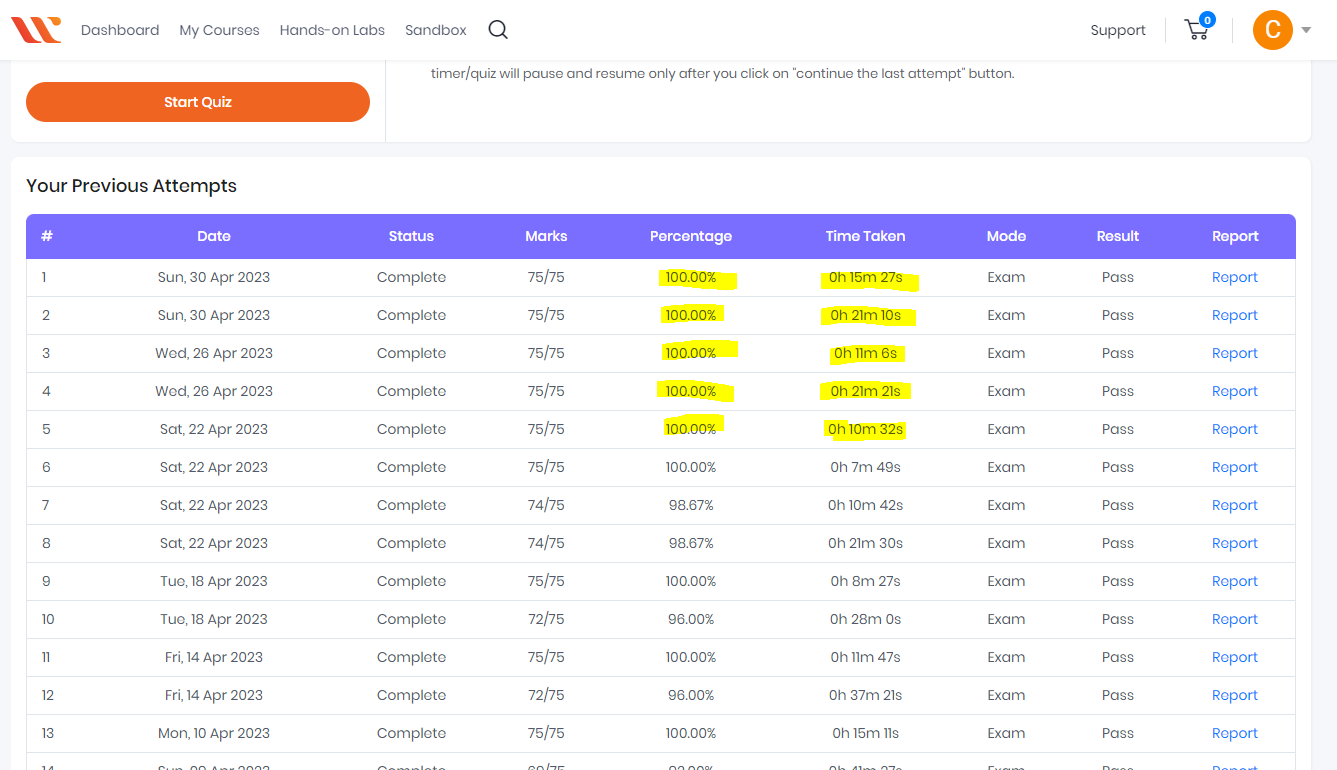The image size is (1337, 770).
Task: Click 72/75 marks in attempt 10
Action: tap(546, 619)
